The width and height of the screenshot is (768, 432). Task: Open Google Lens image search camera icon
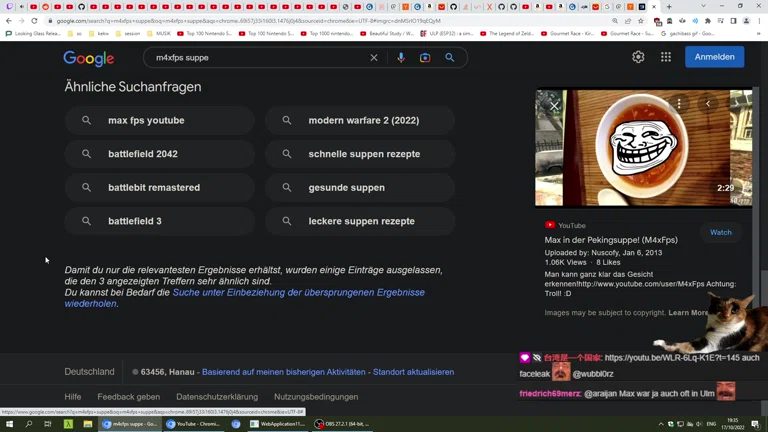pyautogui.click(x=425, y=57)
